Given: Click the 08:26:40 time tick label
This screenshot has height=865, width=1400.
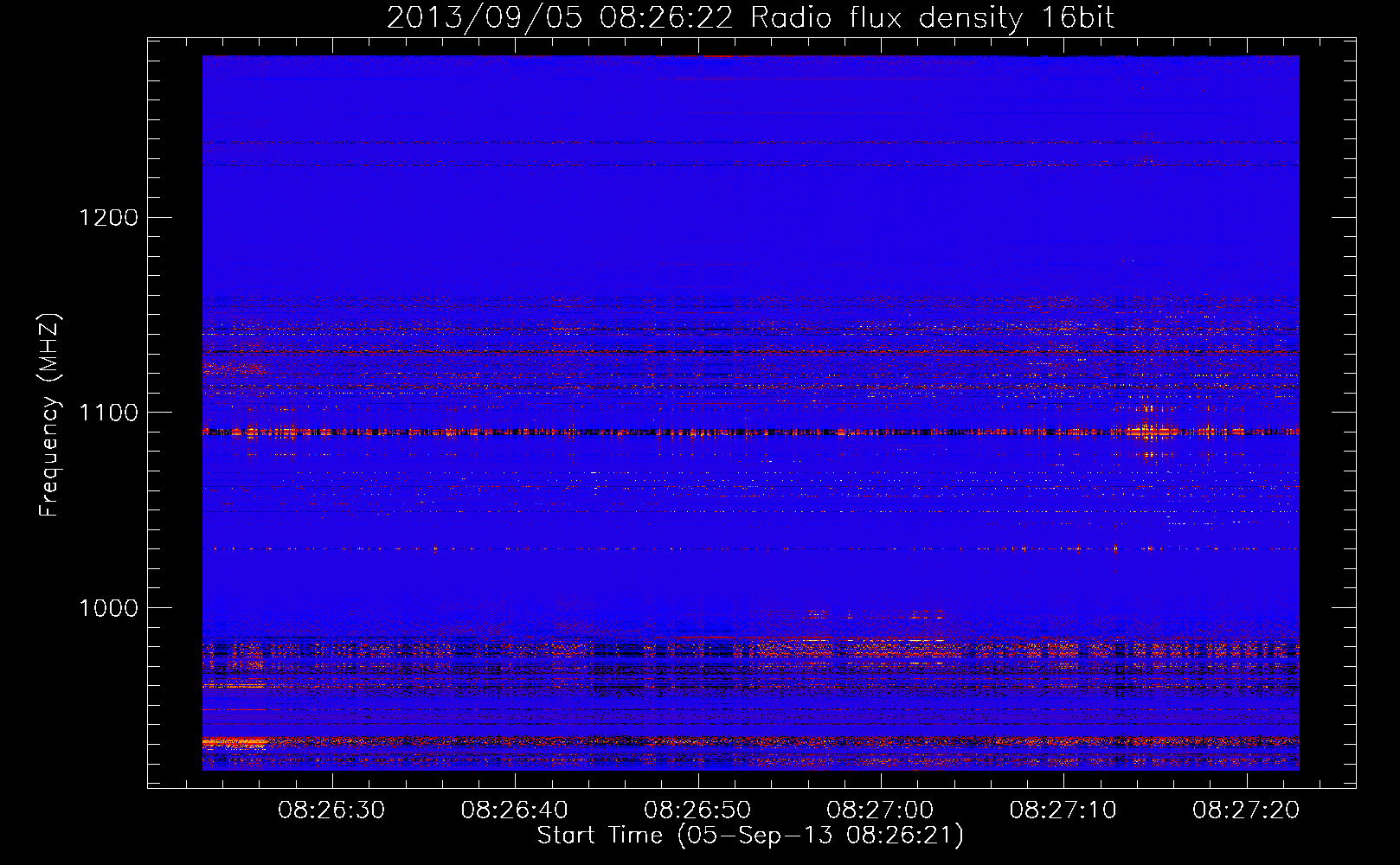Looking at the screenshot, I should tap(515, 811).
